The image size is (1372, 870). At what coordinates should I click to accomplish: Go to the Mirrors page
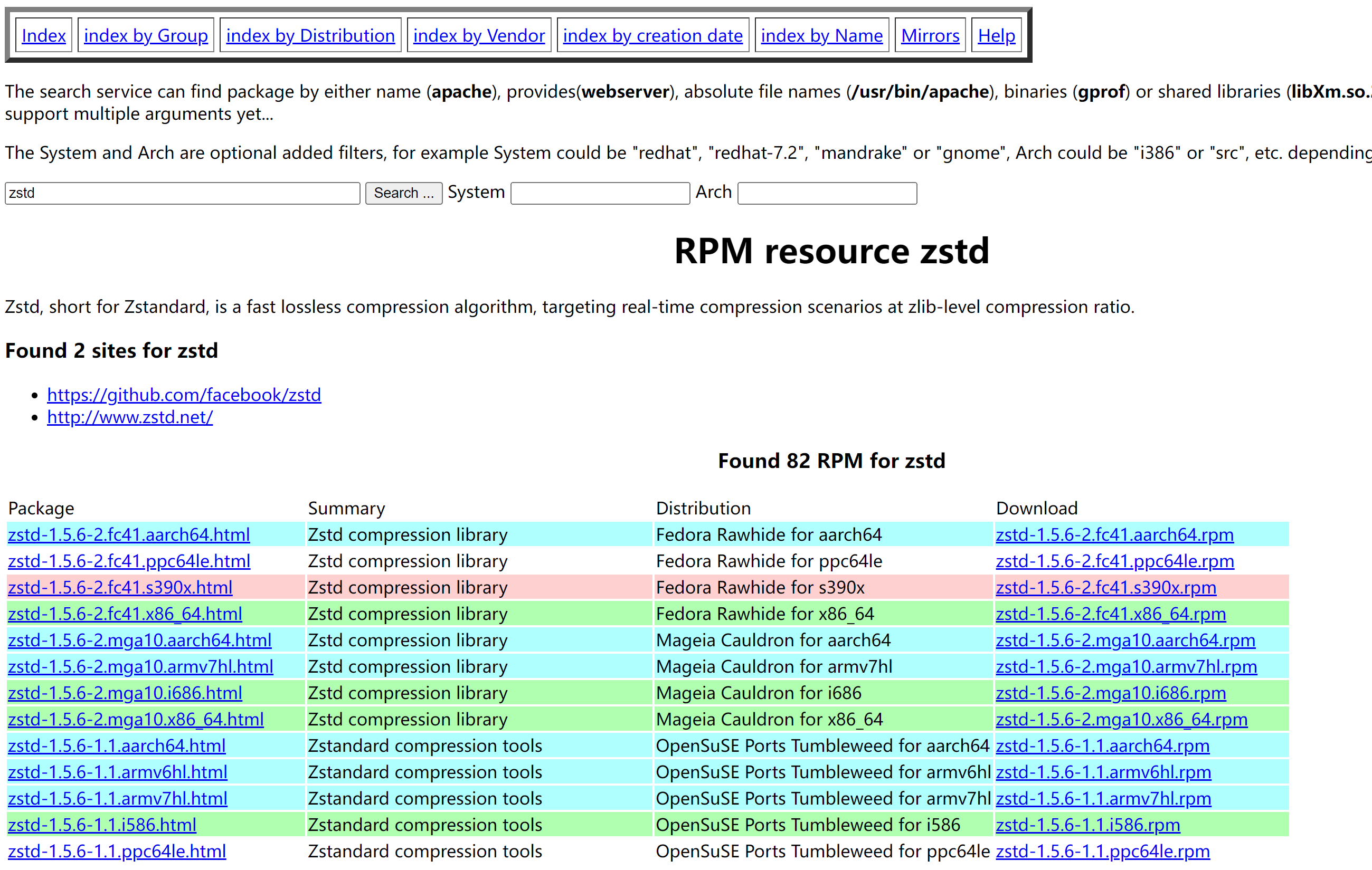(x=931, y=35)
